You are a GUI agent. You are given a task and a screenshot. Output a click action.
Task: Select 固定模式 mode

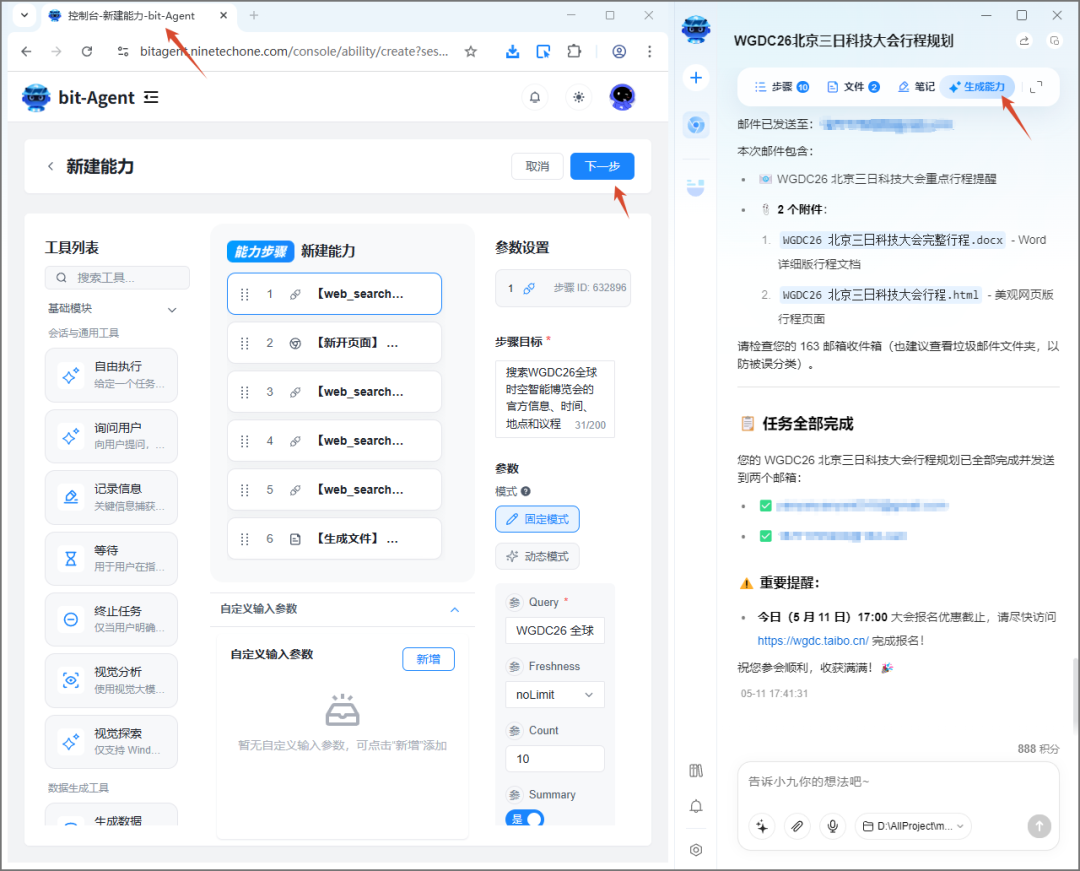click(537, 519)
